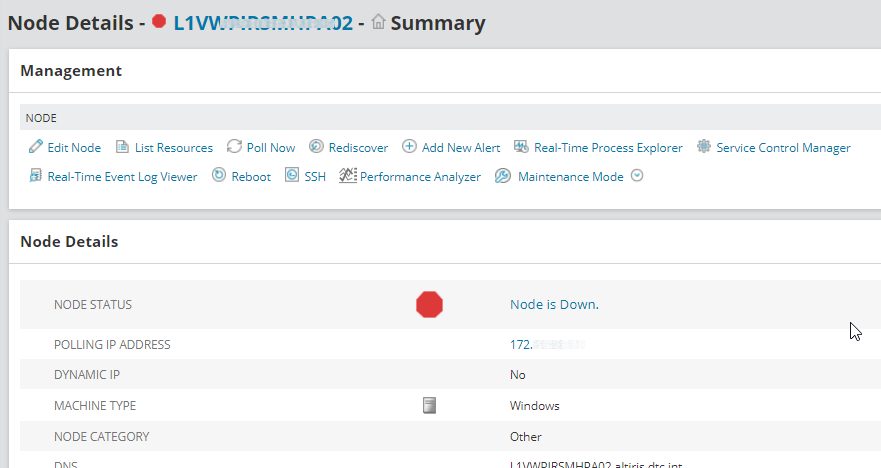Select the NODE CATEGORY label

(x=102, y=437)
